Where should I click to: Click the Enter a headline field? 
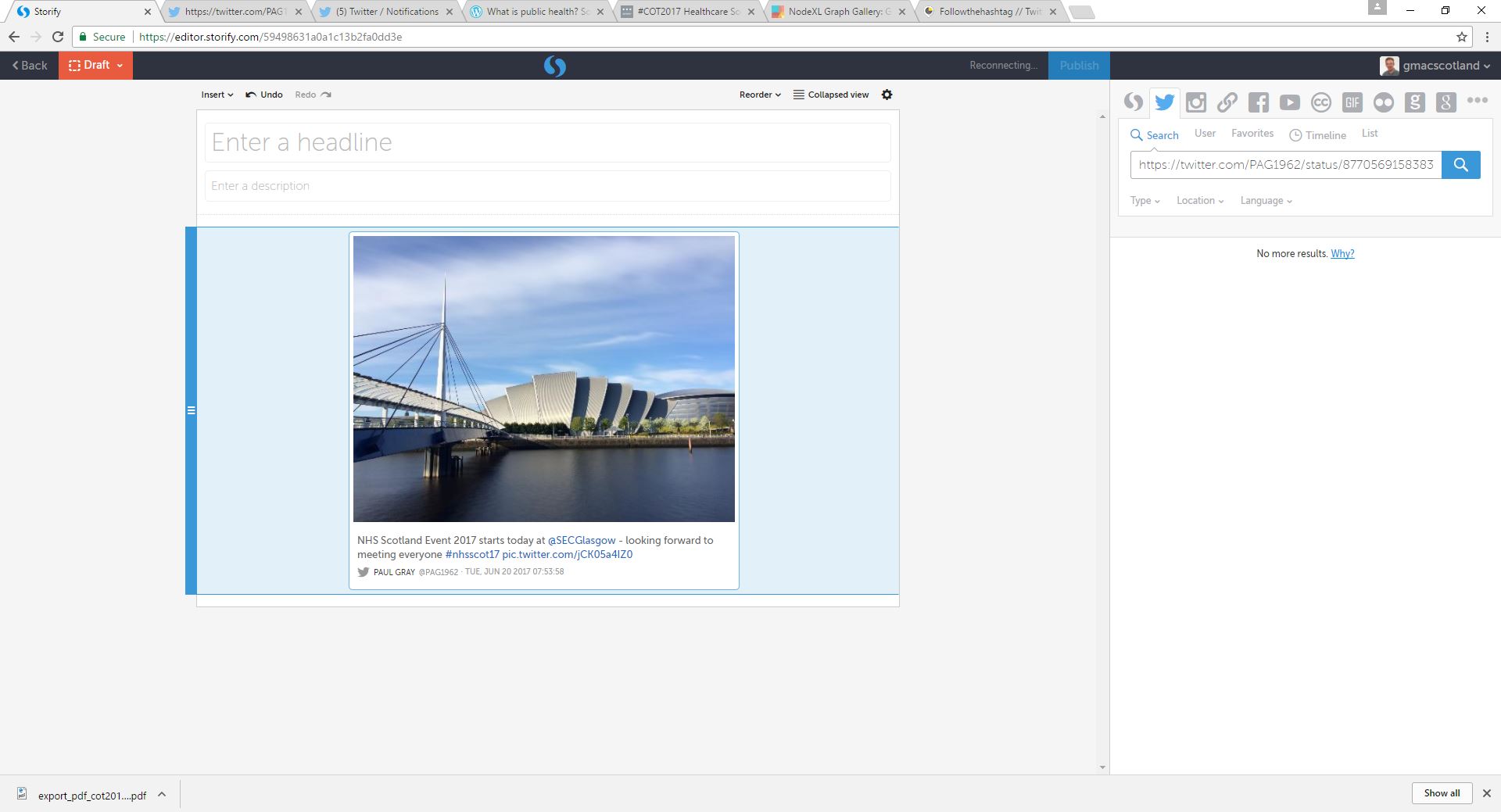tap(547, 142)
